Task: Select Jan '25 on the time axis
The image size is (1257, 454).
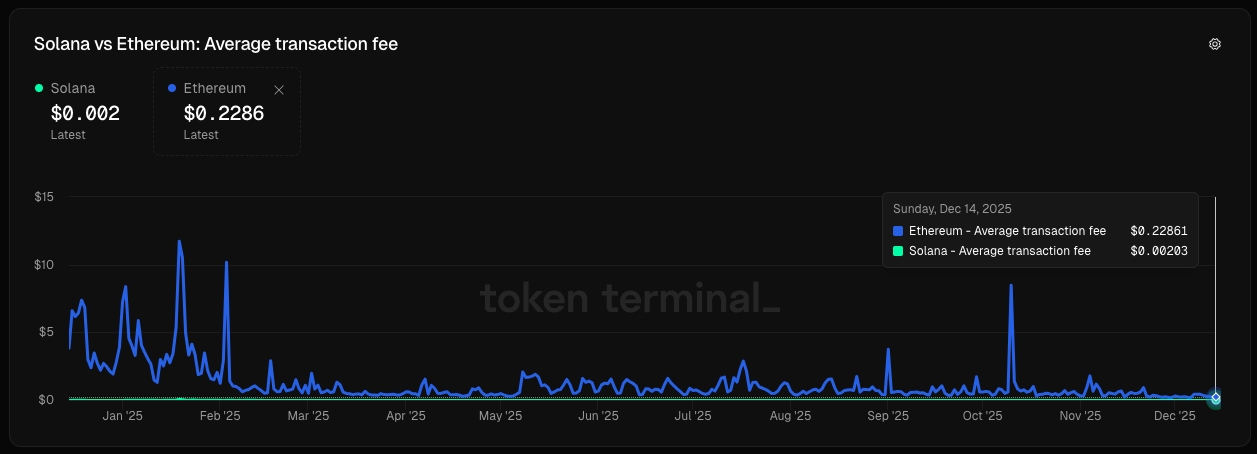Action: click(x=123, y=416)
